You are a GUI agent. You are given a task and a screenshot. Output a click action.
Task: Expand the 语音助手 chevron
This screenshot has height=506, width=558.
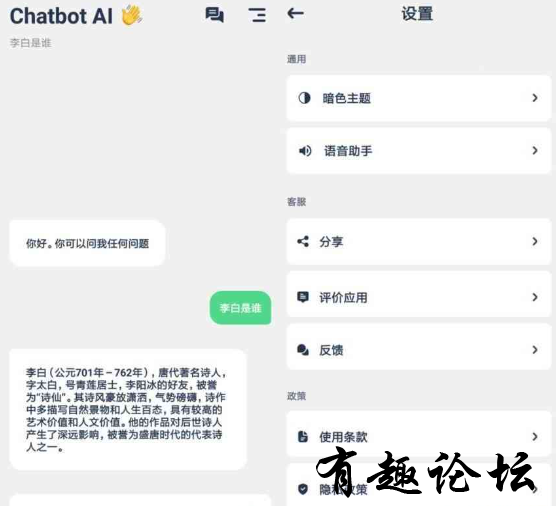[x=535, y=151]
